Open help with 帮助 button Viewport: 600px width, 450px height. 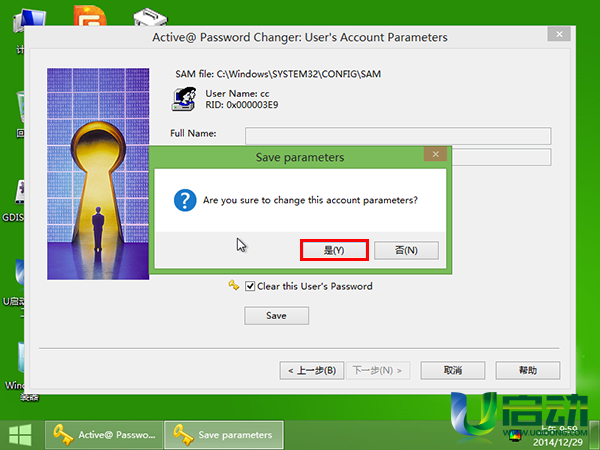point(528,370)
